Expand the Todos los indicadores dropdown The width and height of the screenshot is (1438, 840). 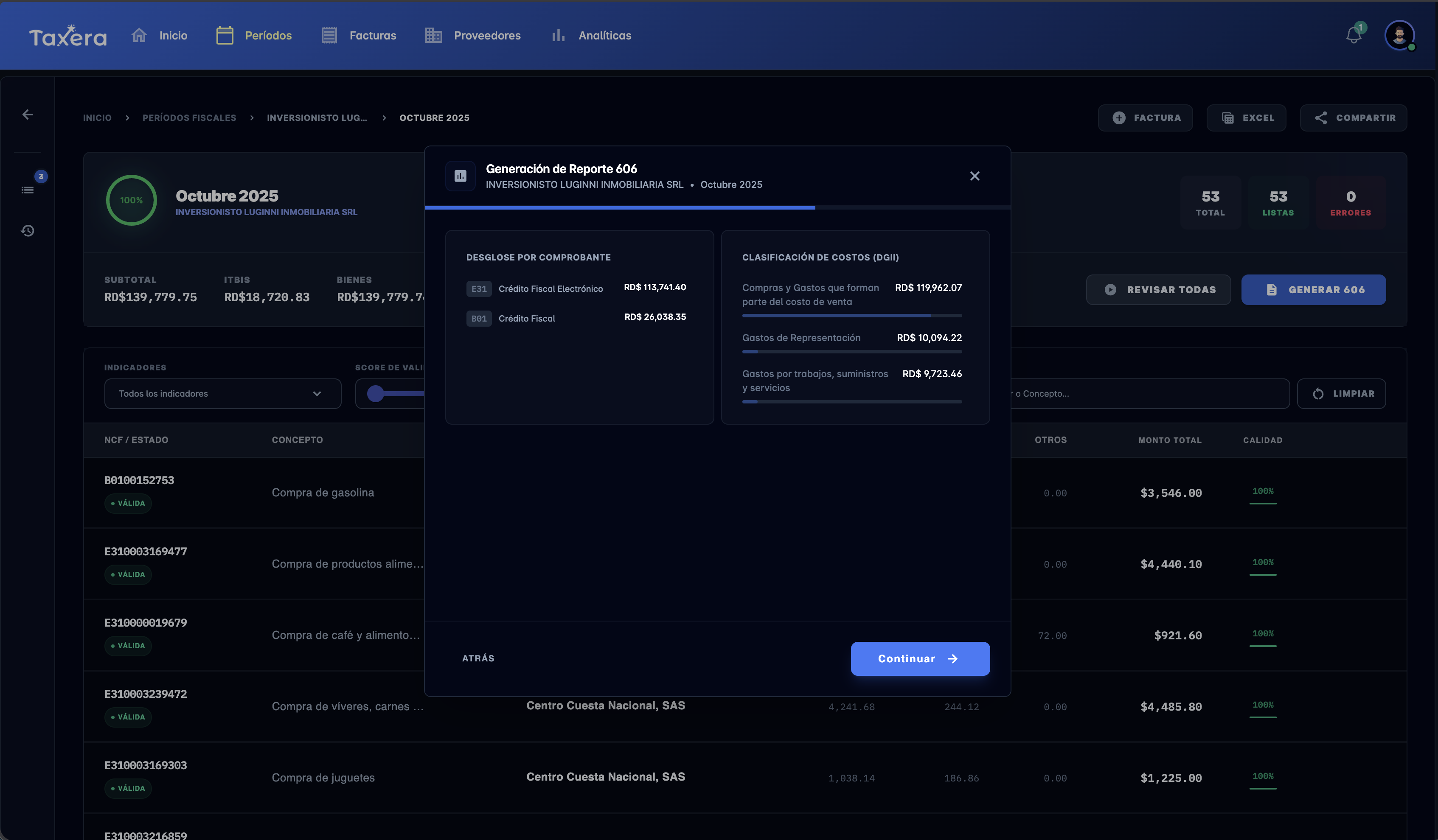coord(222,393)
